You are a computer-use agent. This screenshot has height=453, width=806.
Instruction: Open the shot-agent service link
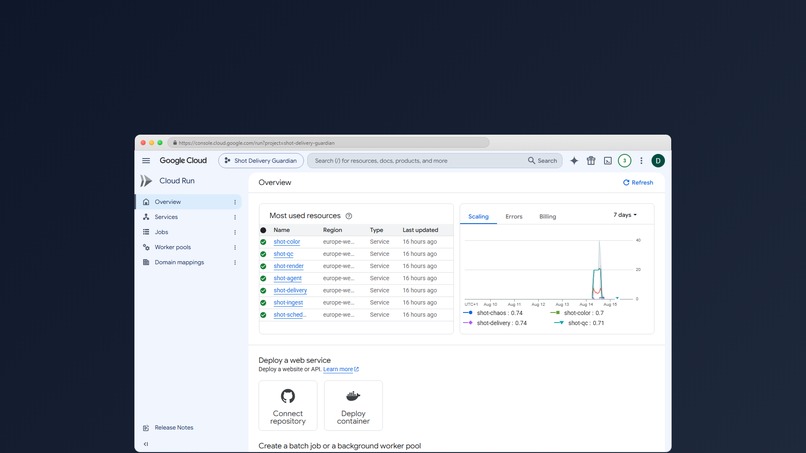287,278
